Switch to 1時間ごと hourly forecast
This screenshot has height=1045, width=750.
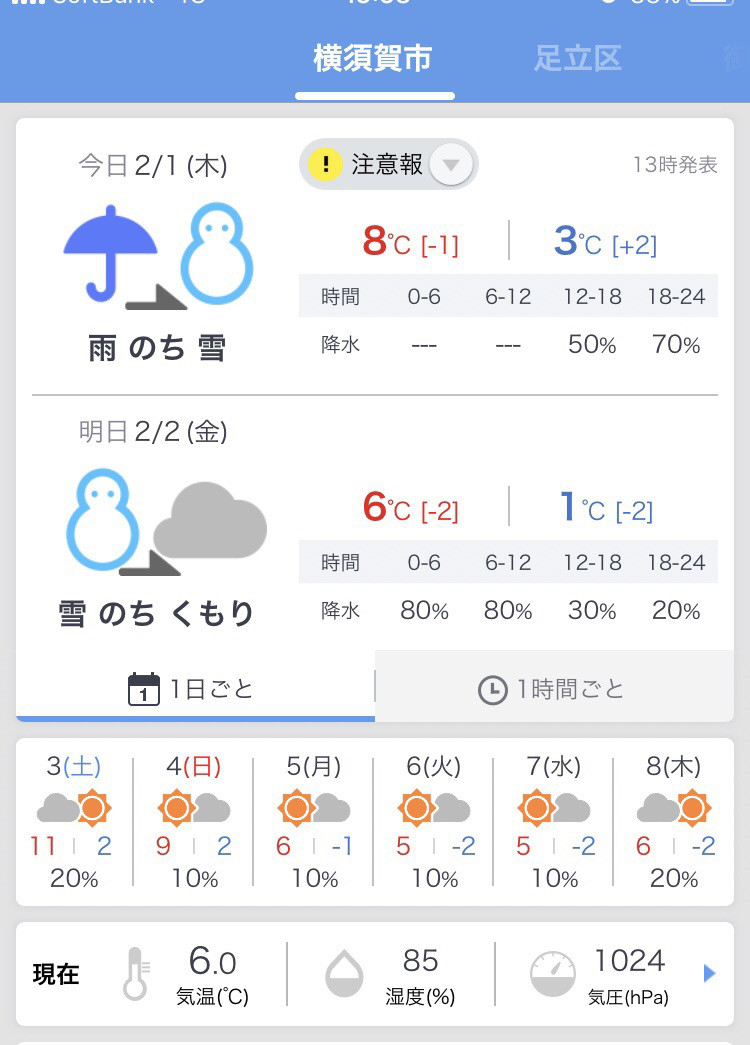pos(555,687)
